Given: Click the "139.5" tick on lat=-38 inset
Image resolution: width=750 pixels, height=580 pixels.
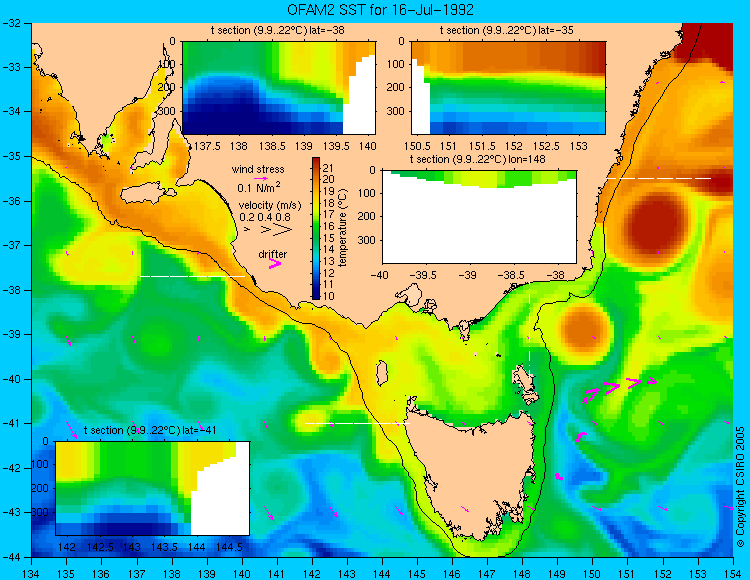Looking at the screenshot, I should click(336, 146).
